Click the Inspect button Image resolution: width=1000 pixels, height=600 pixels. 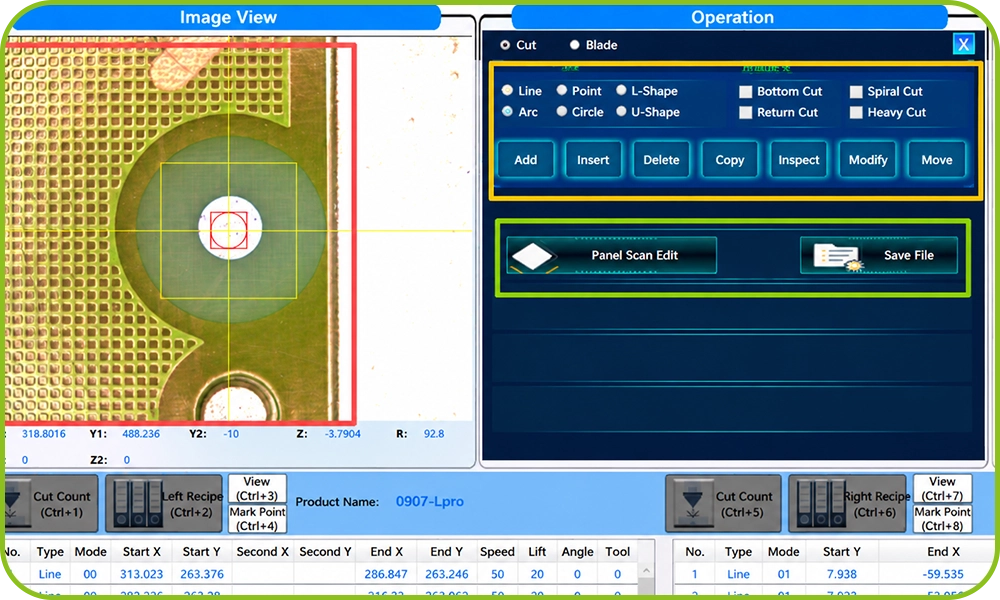pos(798,159)
